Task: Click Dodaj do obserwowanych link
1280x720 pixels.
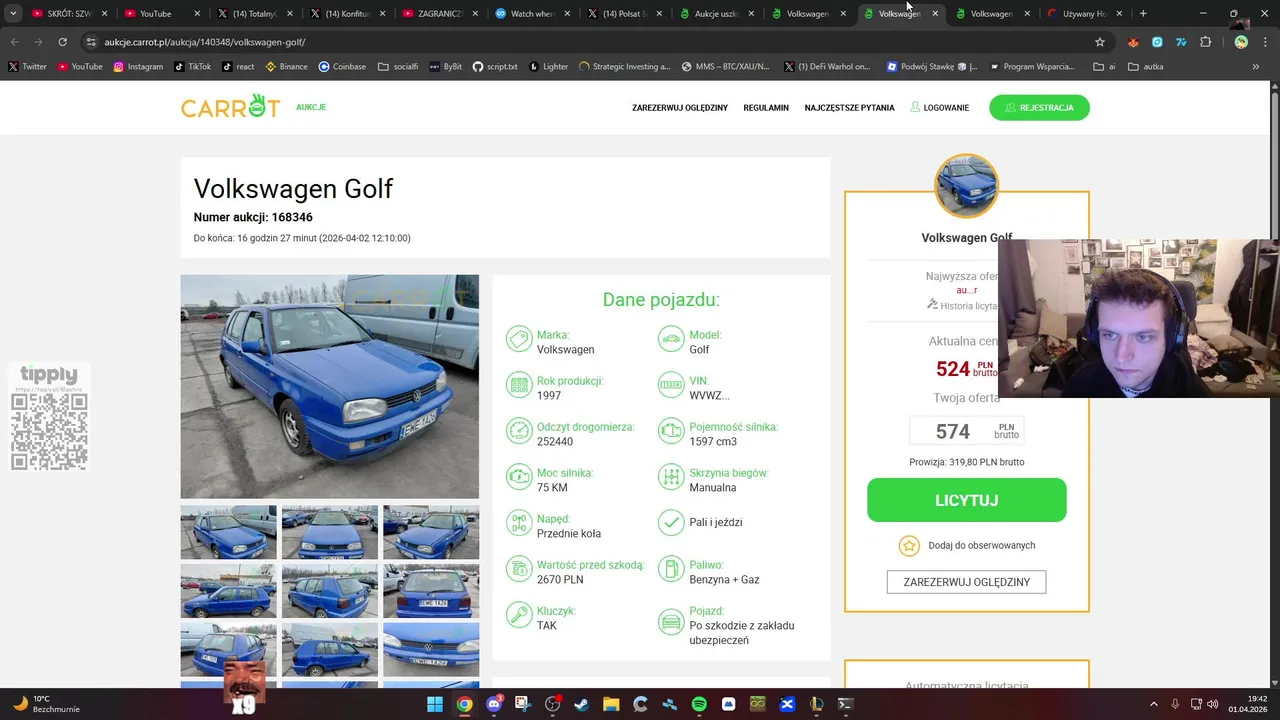Action: click(982, 545)
